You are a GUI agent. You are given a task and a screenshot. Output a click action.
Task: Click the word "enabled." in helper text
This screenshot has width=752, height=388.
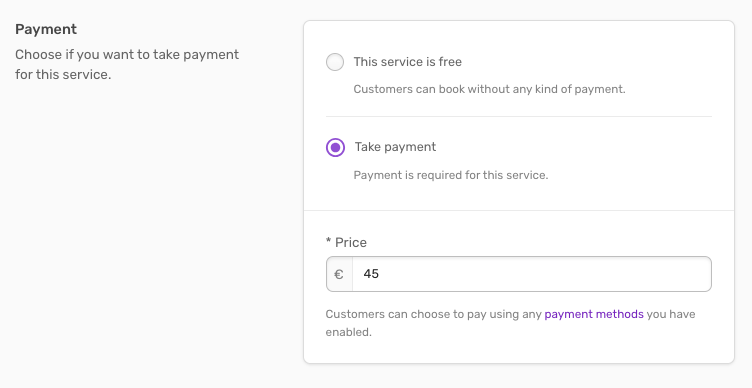(349, 332)
